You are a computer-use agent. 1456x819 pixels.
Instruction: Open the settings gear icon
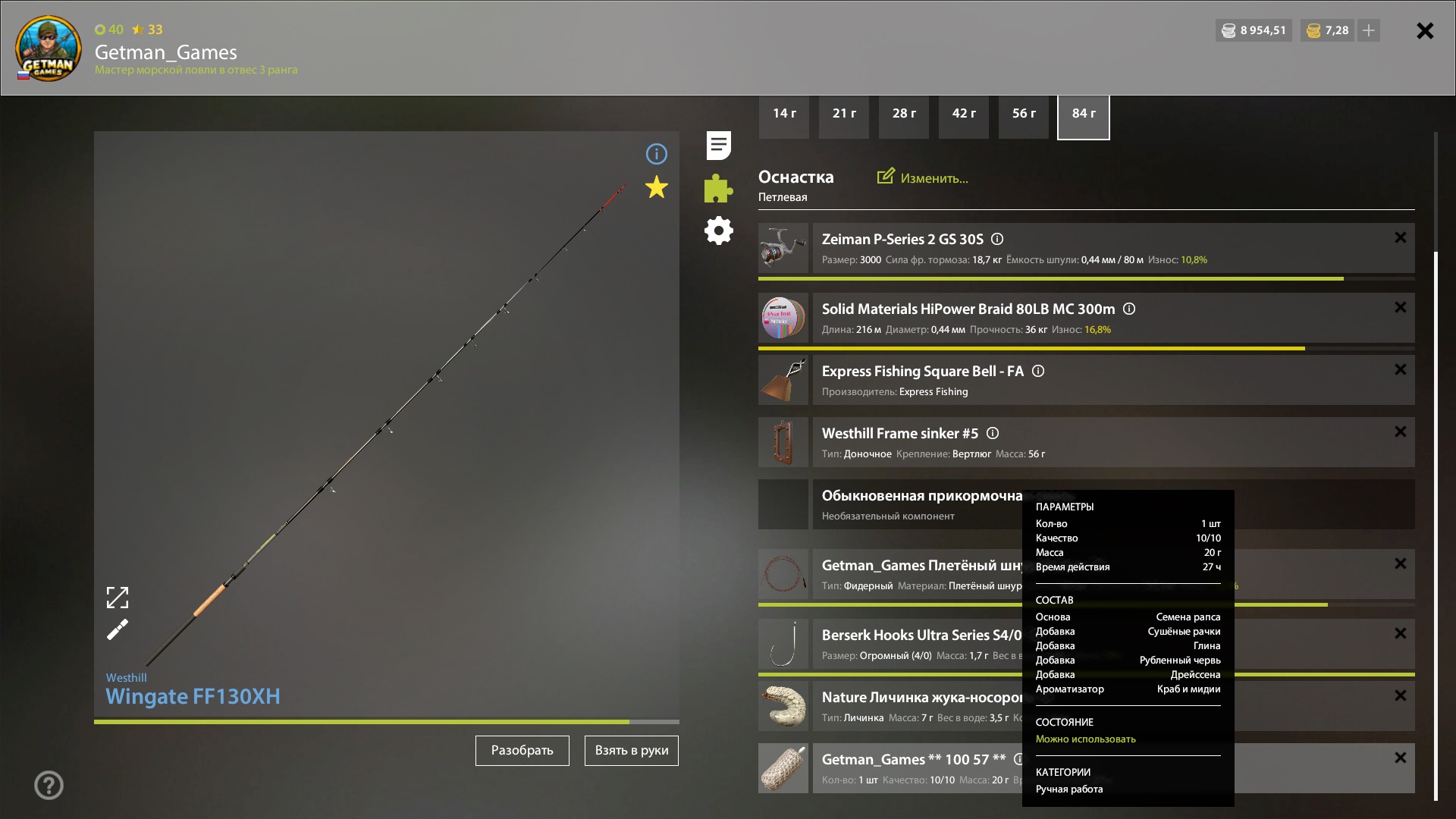tap(718, 231)
